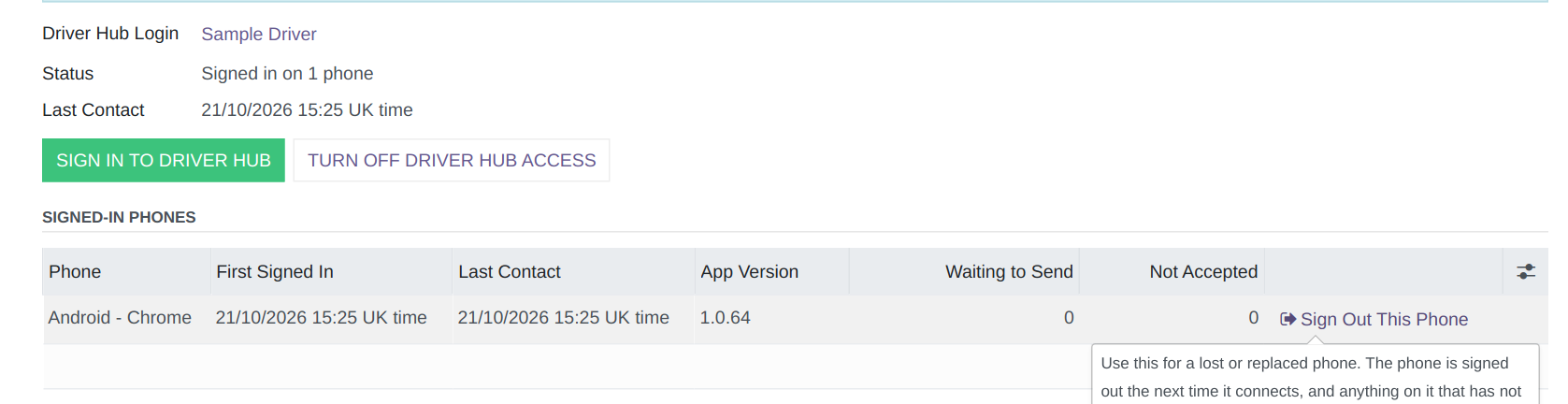This screenshot has height=404, width=1568.
Task: Click the Sign Out This Phone link
Action: (1374, 319)
